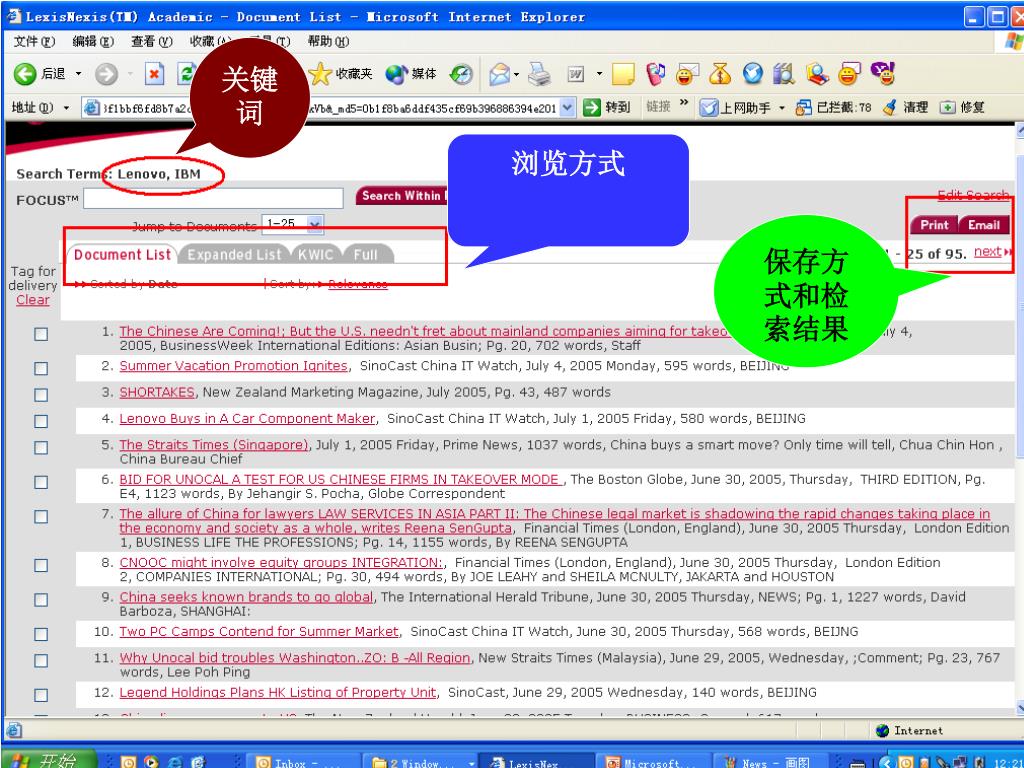Open the 媒体 media panel
The width and height of the screenshot is (1024, 768).
pos(410,74)
